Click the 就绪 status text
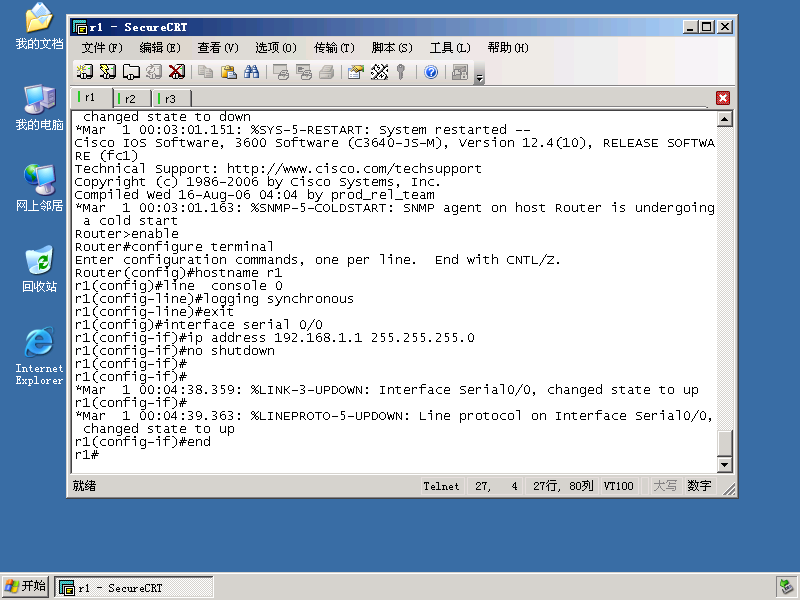Viewport: 800px width, 600px height. click(x=84, y=486)
